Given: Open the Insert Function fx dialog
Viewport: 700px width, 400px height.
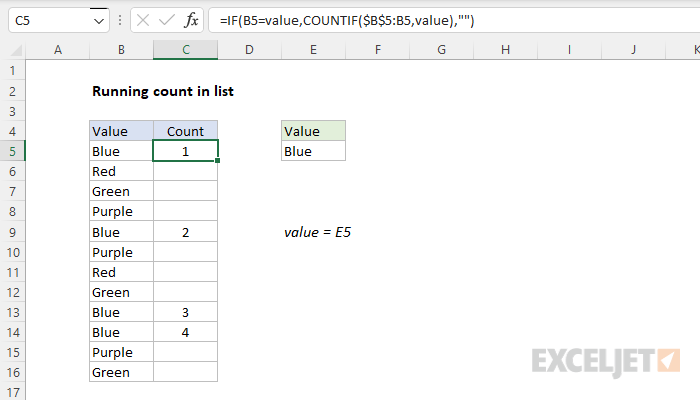Looking at the screenshot, I should coord(191,21).
